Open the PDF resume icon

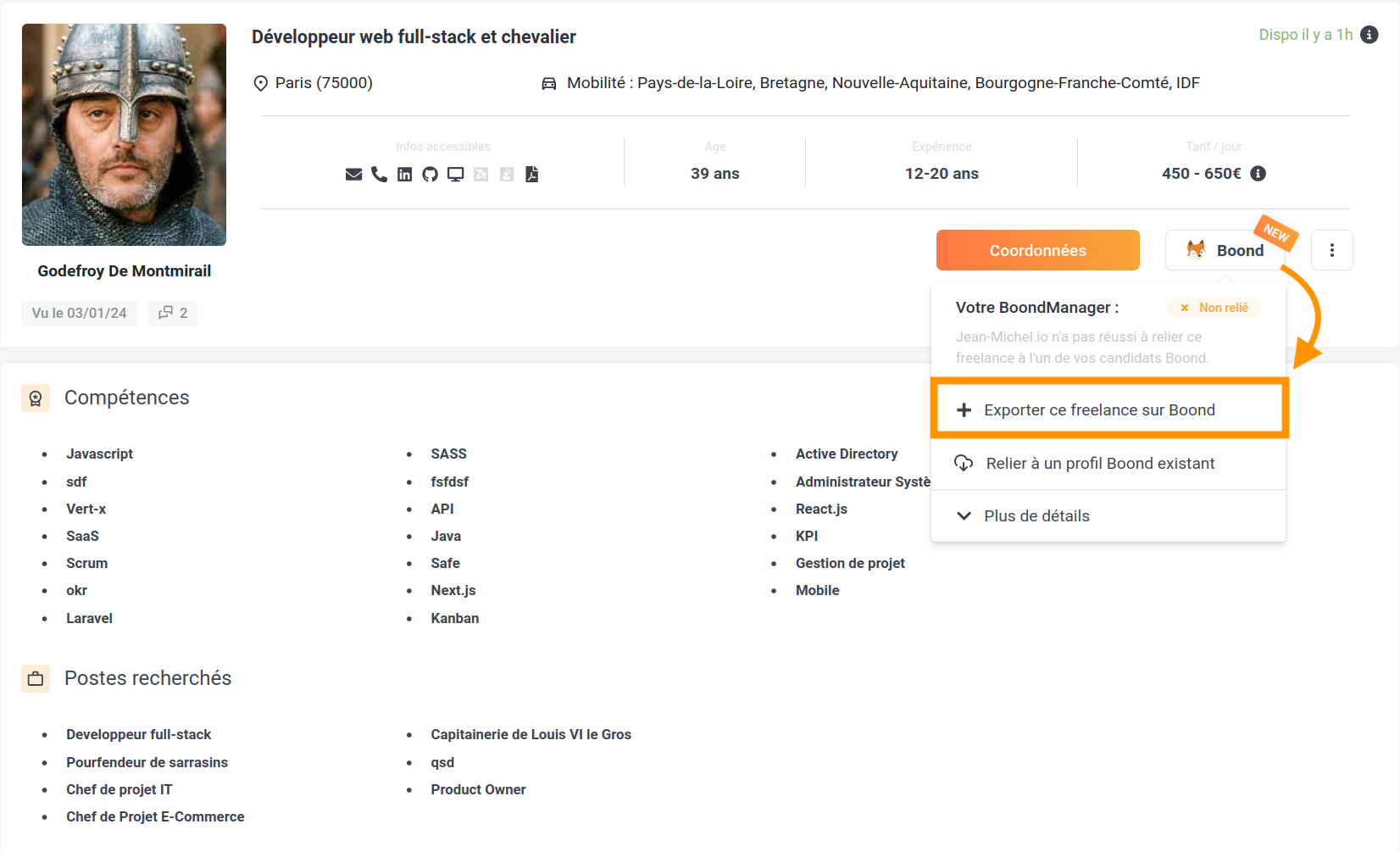coord(532,175)
